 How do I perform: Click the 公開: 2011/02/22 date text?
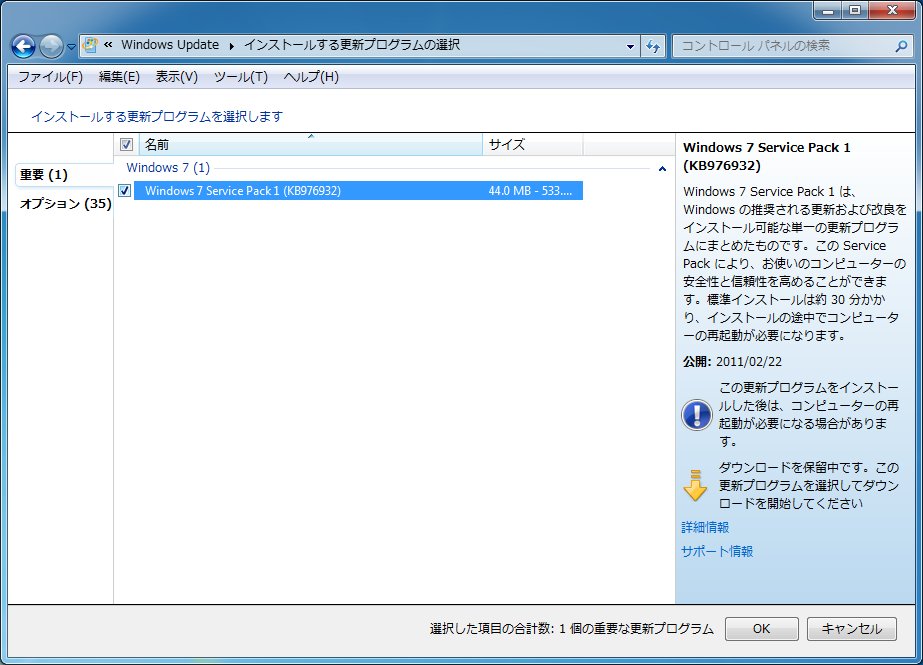tap(732, 361)
